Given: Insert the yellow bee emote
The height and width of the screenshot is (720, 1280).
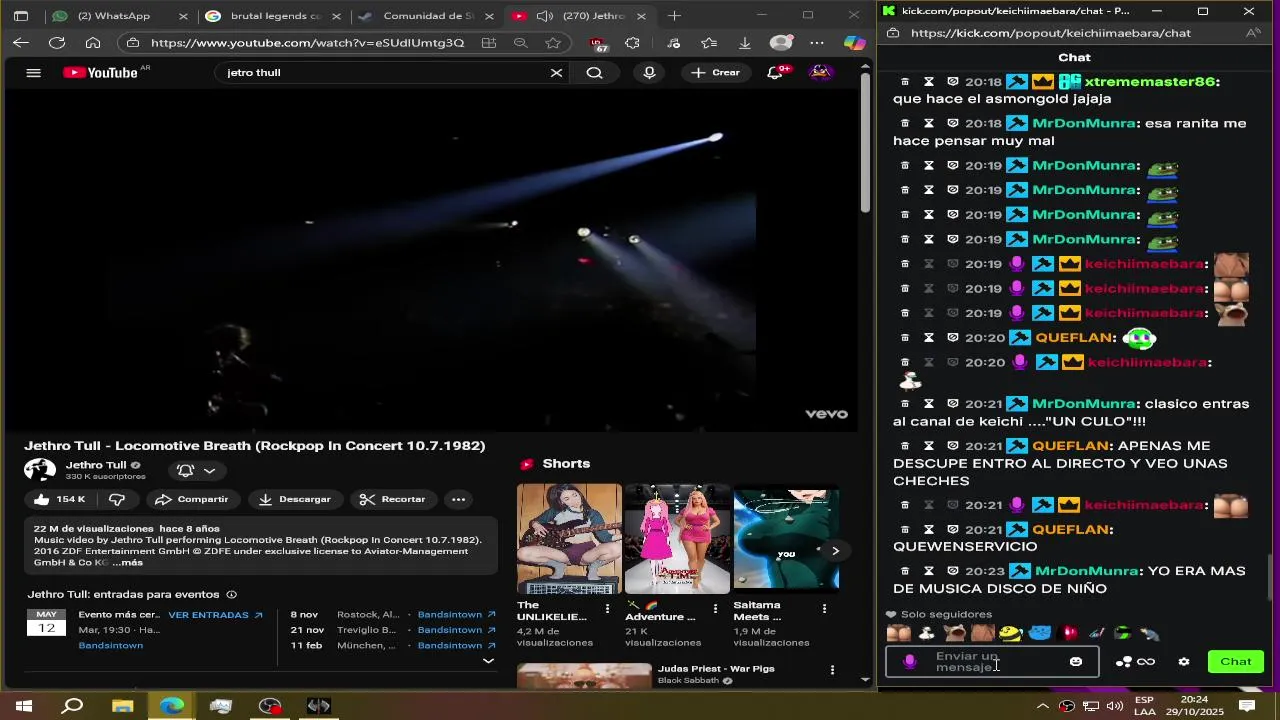Looking at the screenshot, I should pyautogui.click(x=1011, y=633).
